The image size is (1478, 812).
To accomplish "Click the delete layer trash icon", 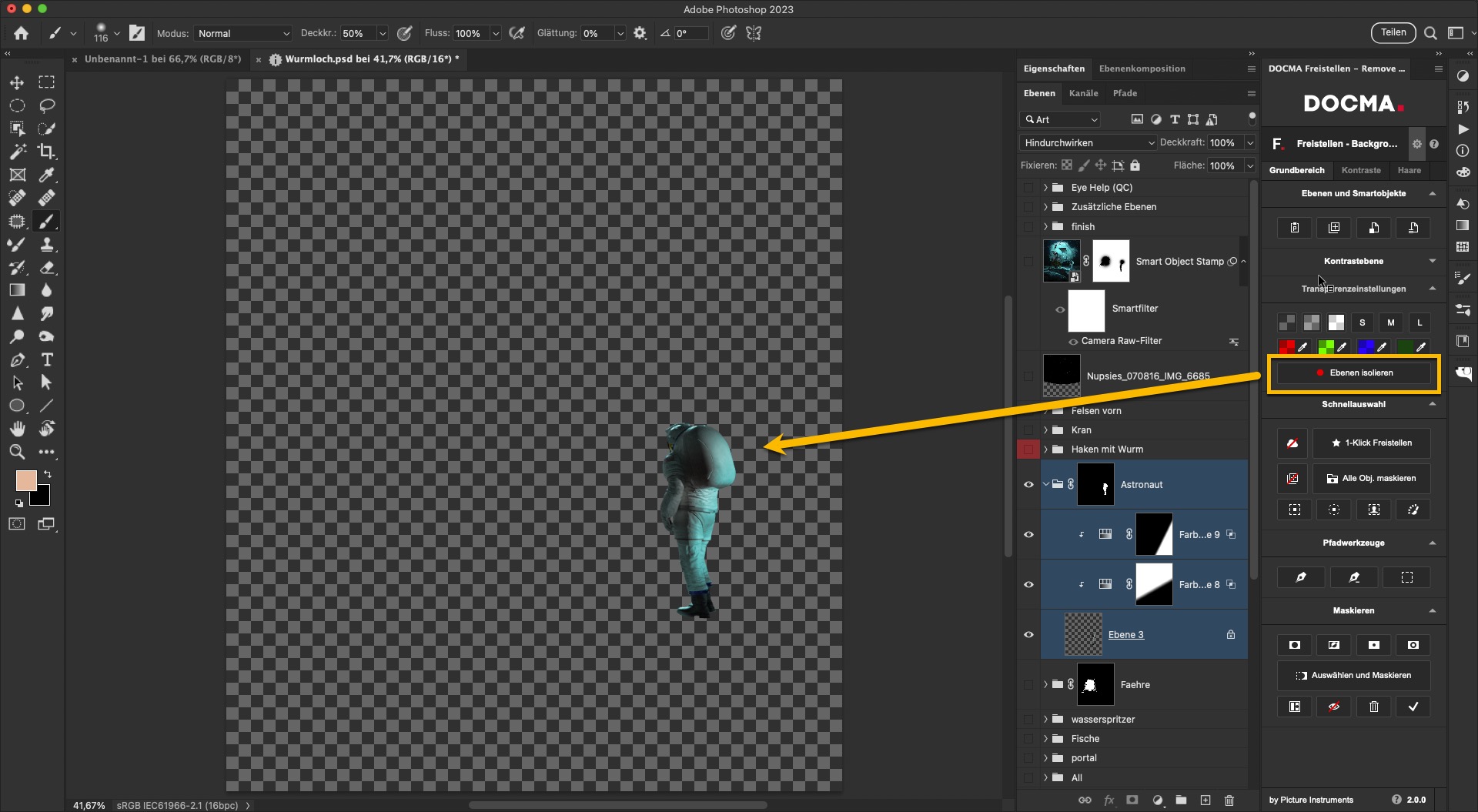I will tap(1229, 800).
